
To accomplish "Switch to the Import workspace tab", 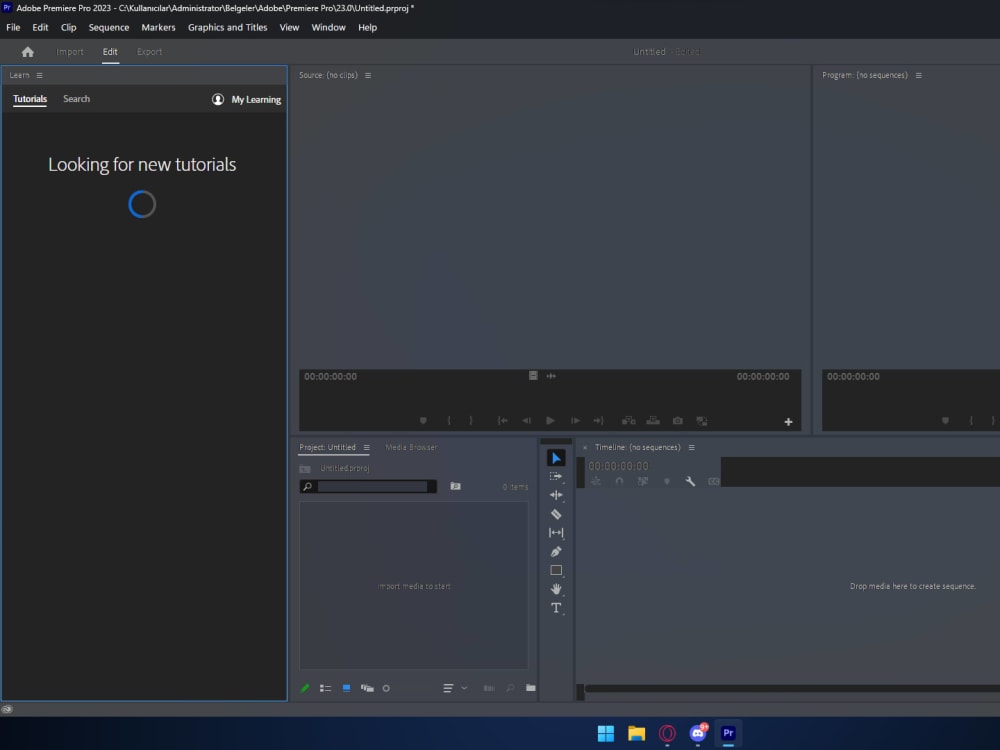I will (70, 52).
